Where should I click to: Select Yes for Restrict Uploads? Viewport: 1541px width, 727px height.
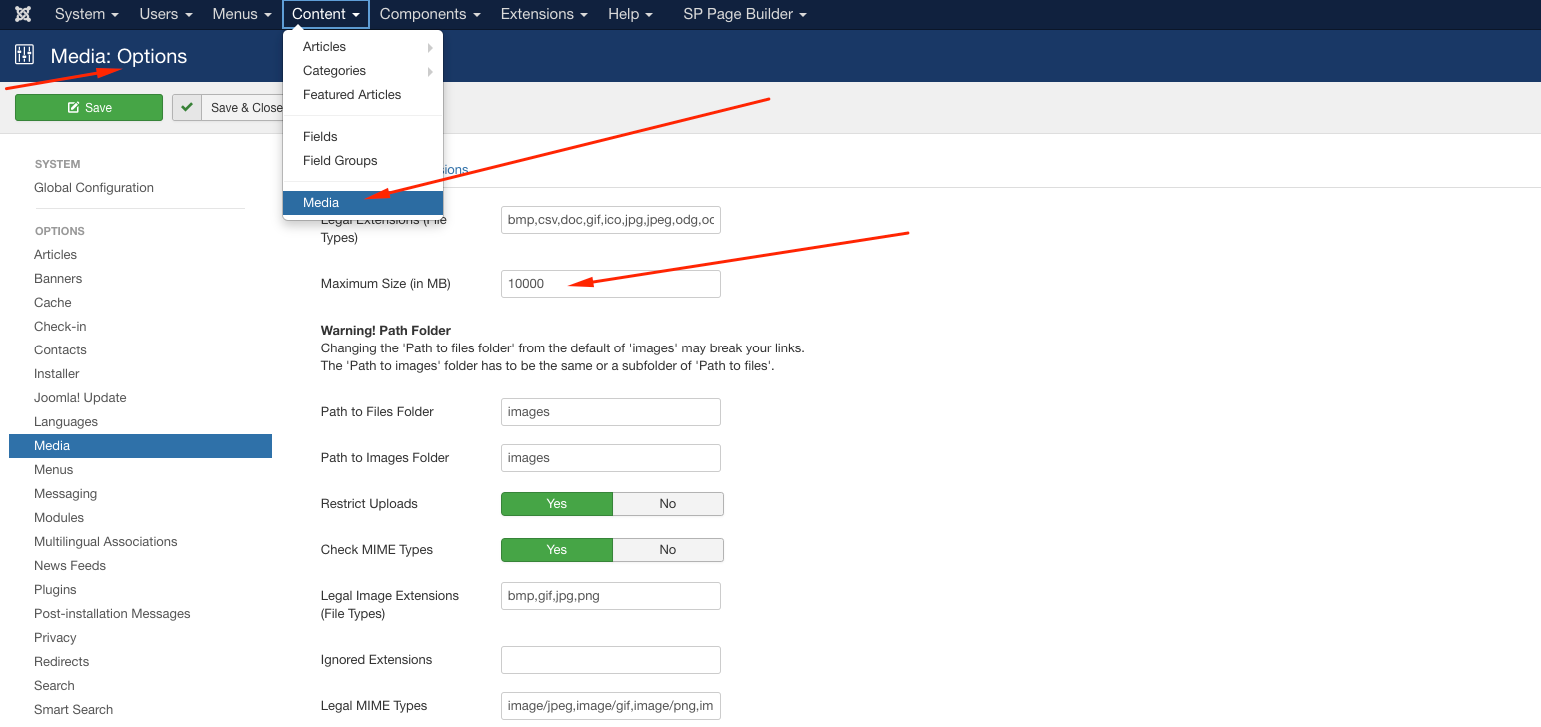[x=556, y=504]
